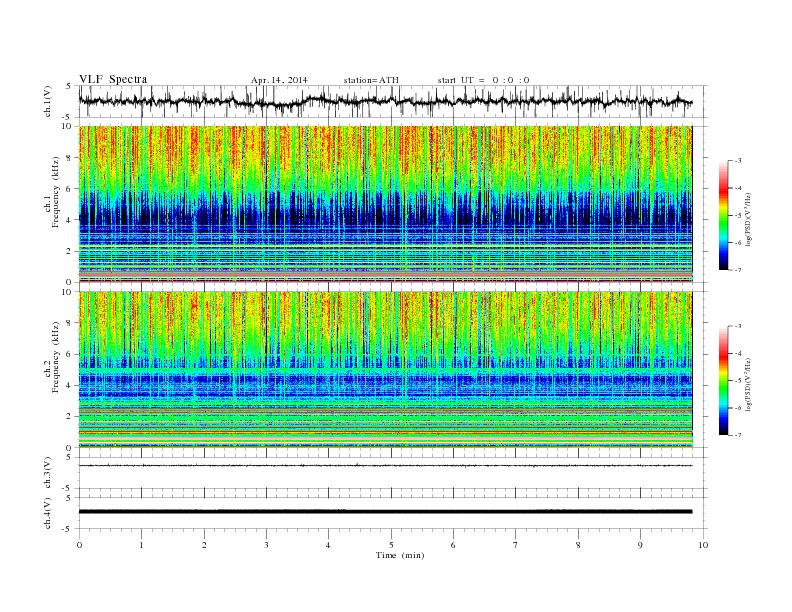Click the 'VLF Spectra' plot title
Viewport: 792px width, 612px height.
coord(113,79)
